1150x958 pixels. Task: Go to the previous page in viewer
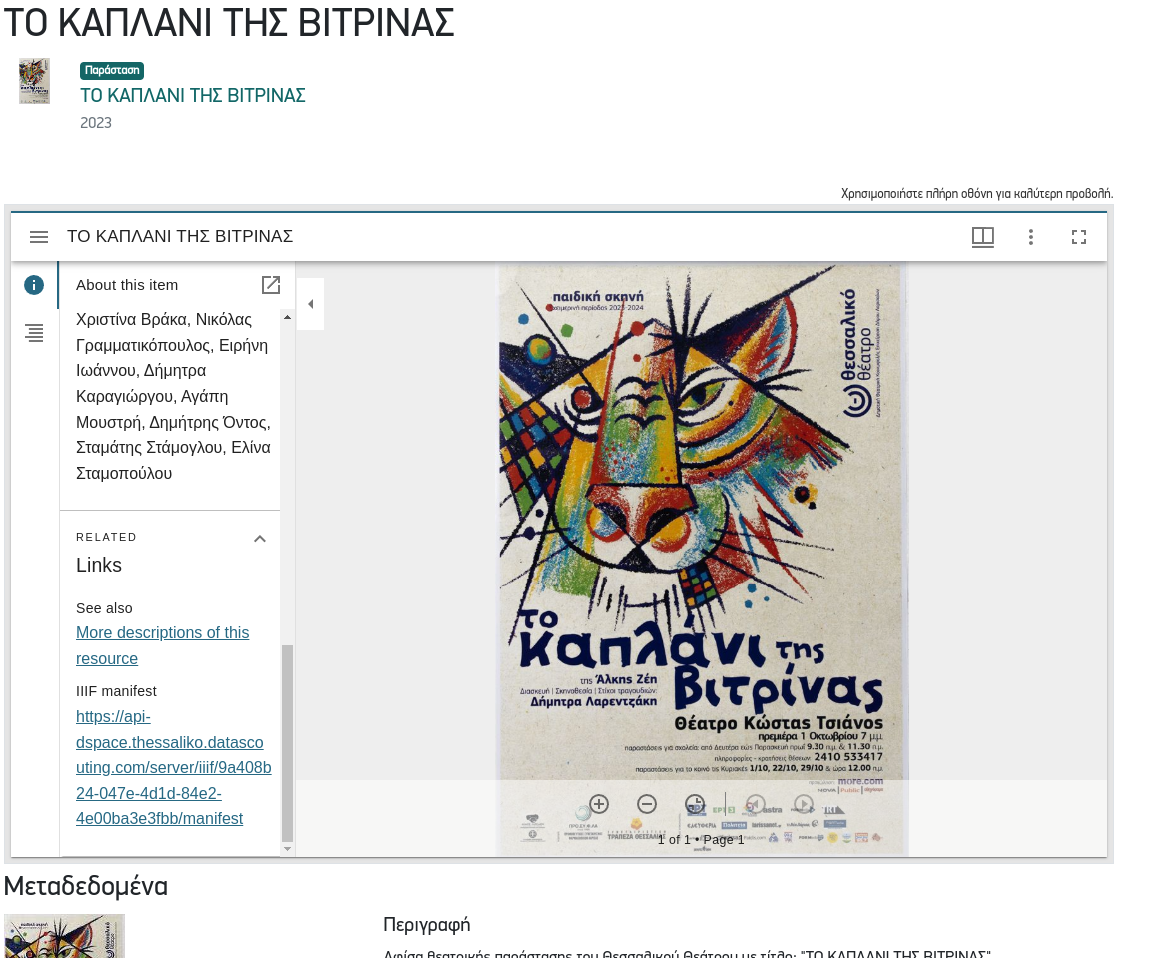tap(756, 804)
